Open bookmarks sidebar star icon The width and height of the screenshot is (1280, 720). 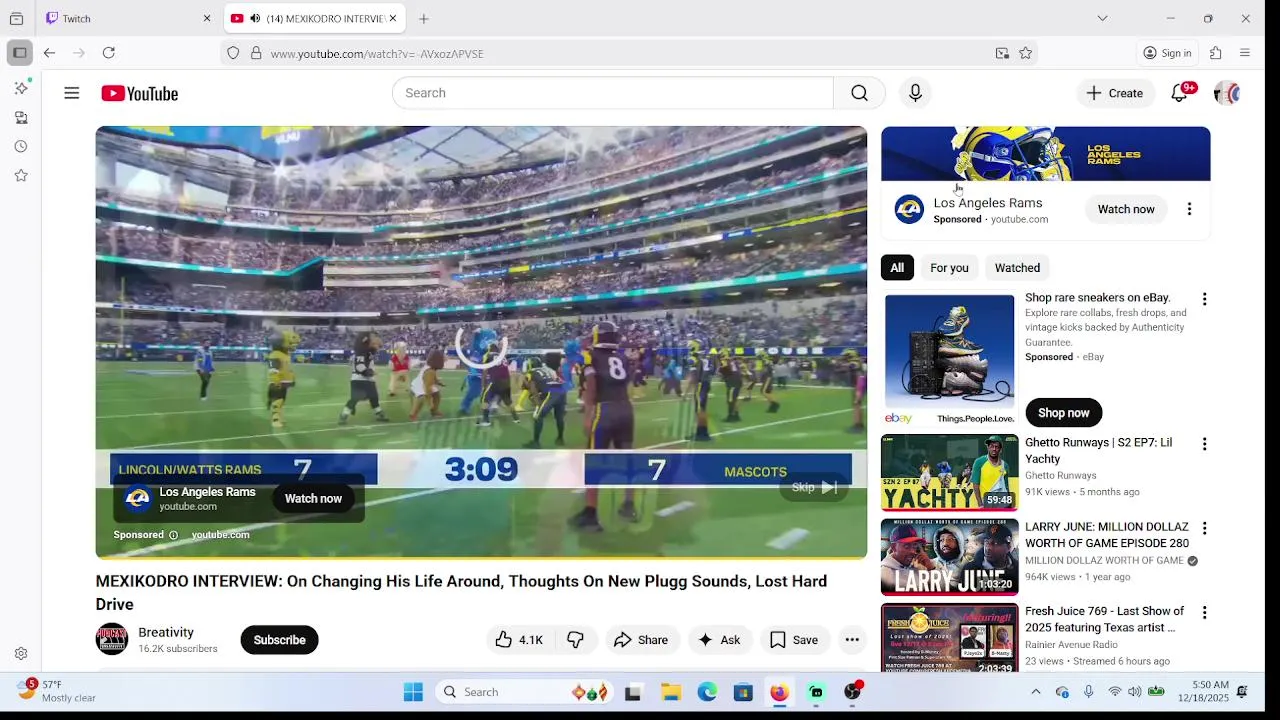coord(21,176)
